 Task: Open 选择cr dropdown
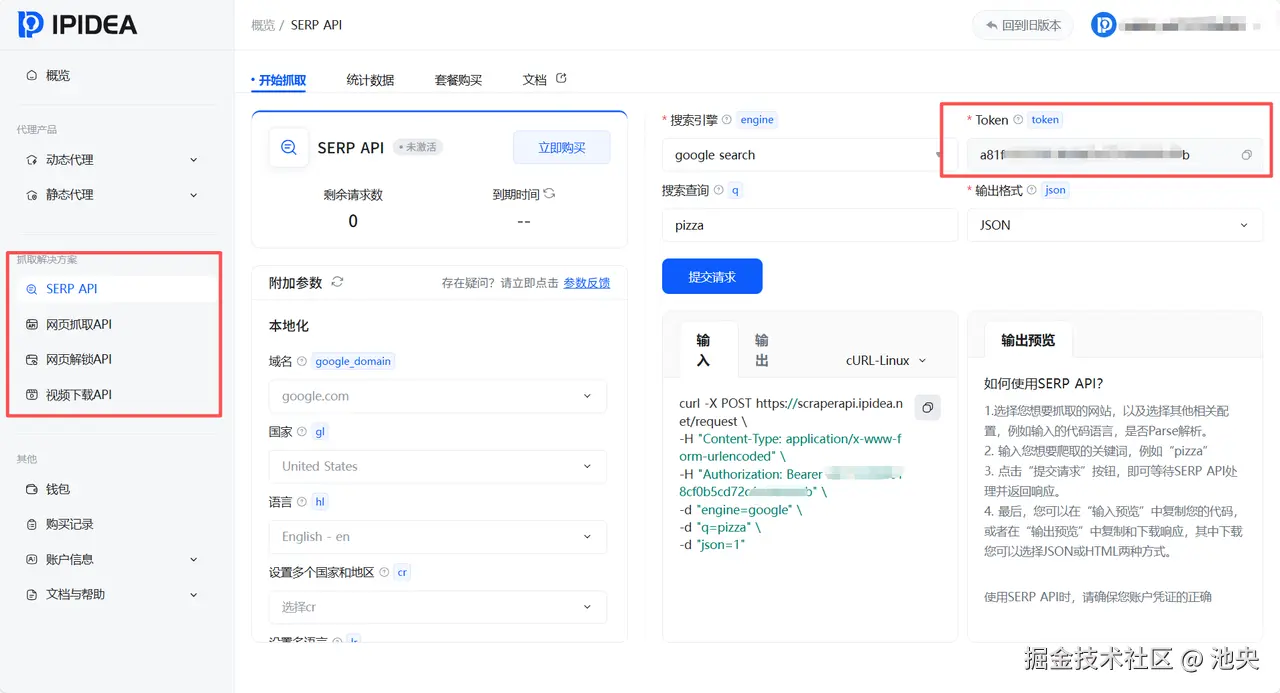tap(438, 607)
